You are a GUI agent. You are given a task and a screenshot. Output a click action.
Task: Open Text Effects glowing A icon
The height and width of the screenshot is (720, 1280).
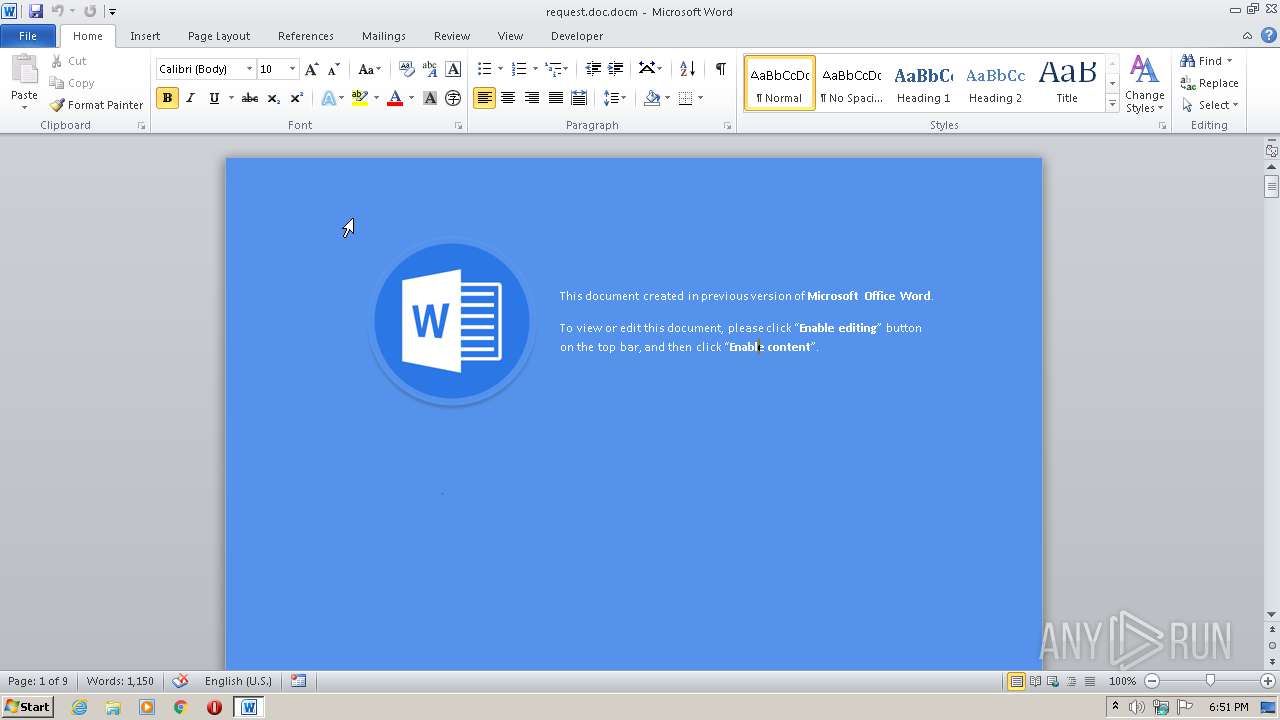[x=328, y=98]
